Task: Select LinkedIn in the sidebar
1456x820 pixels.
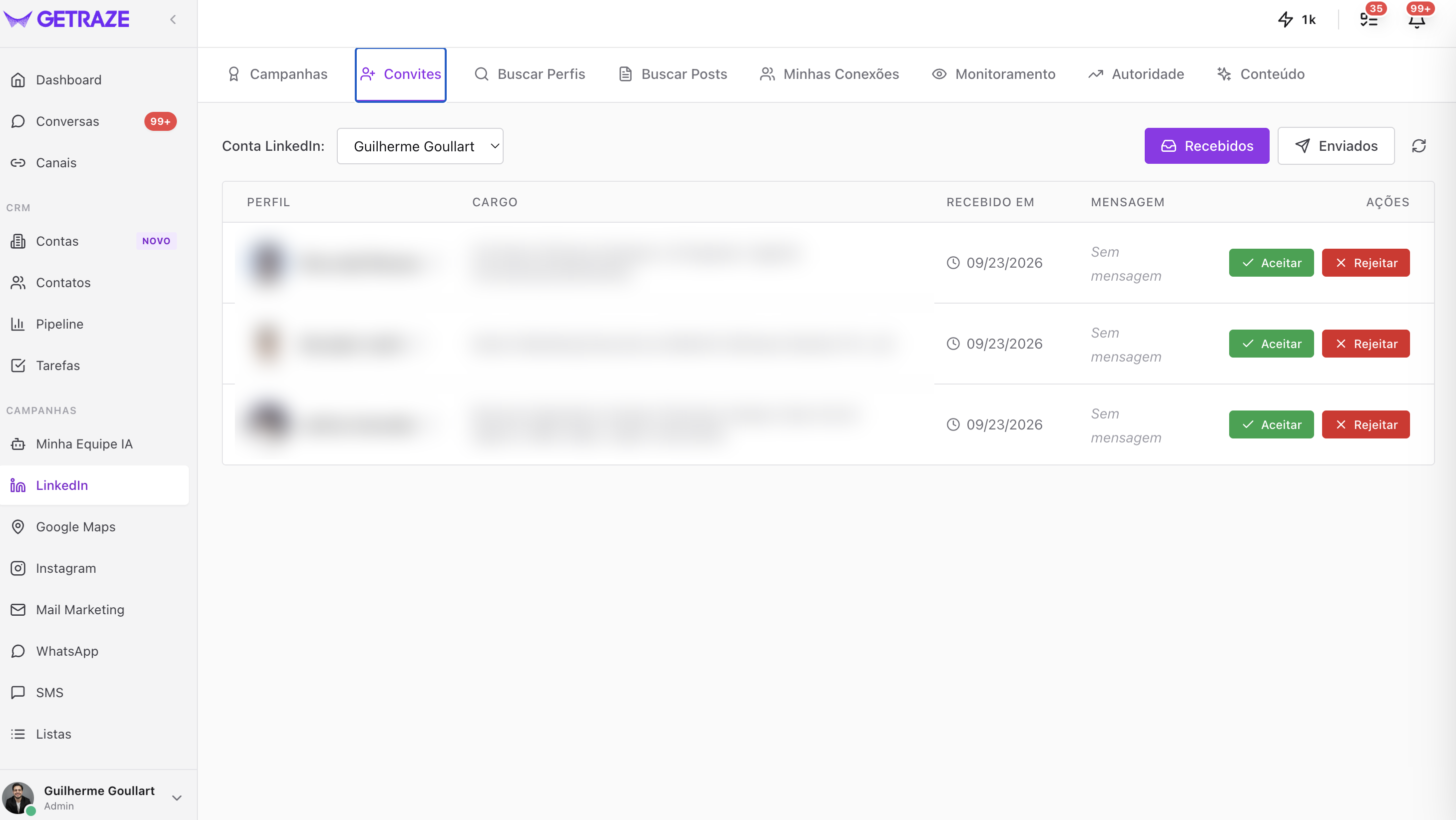Action: (x=95, y=486)
